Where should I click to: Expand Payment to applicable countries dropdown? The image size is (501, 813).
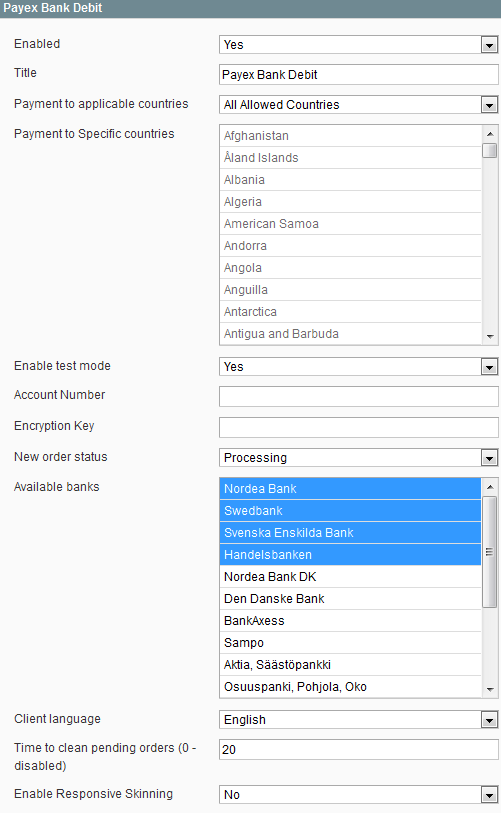point(358,105)
